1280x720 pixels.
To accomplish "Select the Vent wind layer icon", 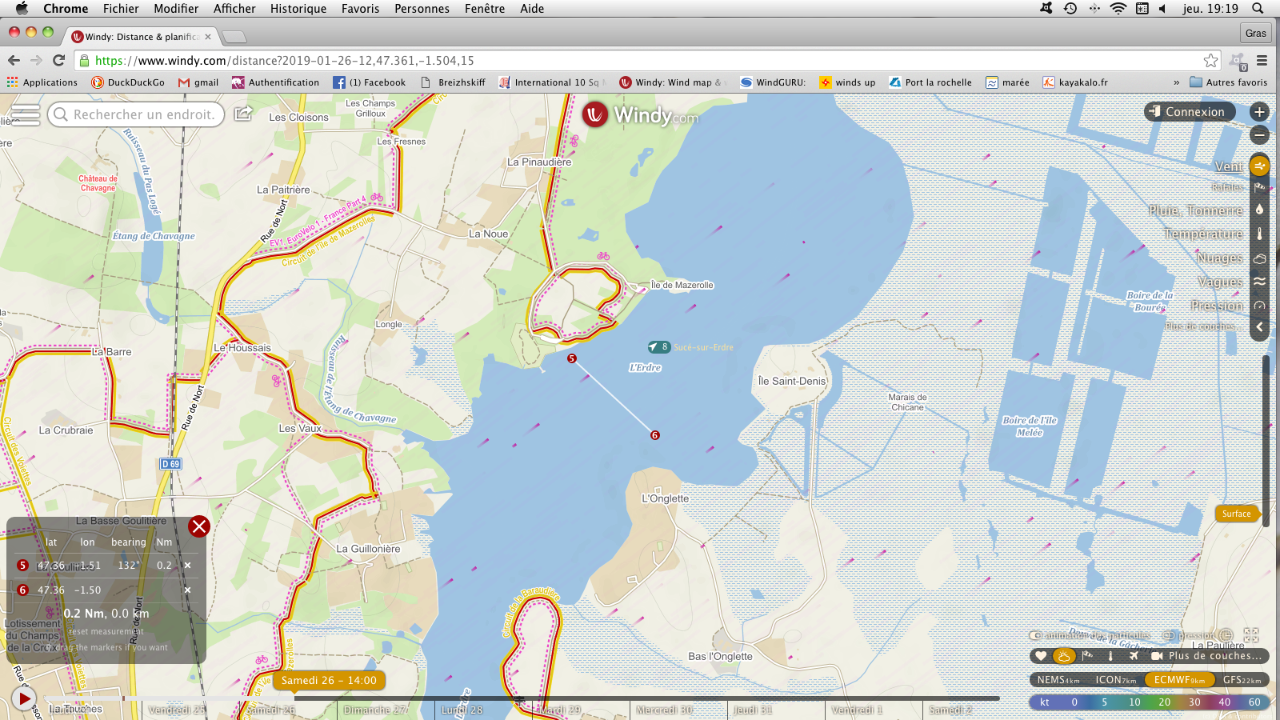I will click(1260, 166).
